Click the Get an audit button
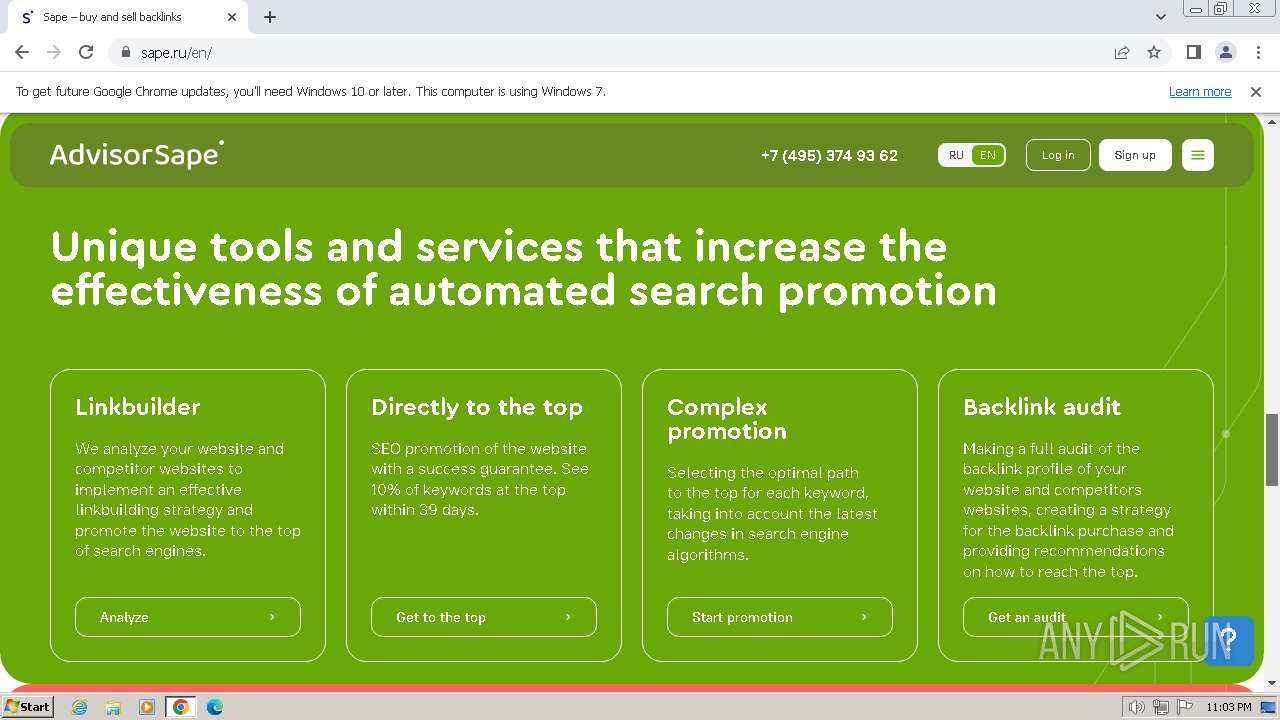Screen dimensions: 1280x720 tap(1076, 617)
